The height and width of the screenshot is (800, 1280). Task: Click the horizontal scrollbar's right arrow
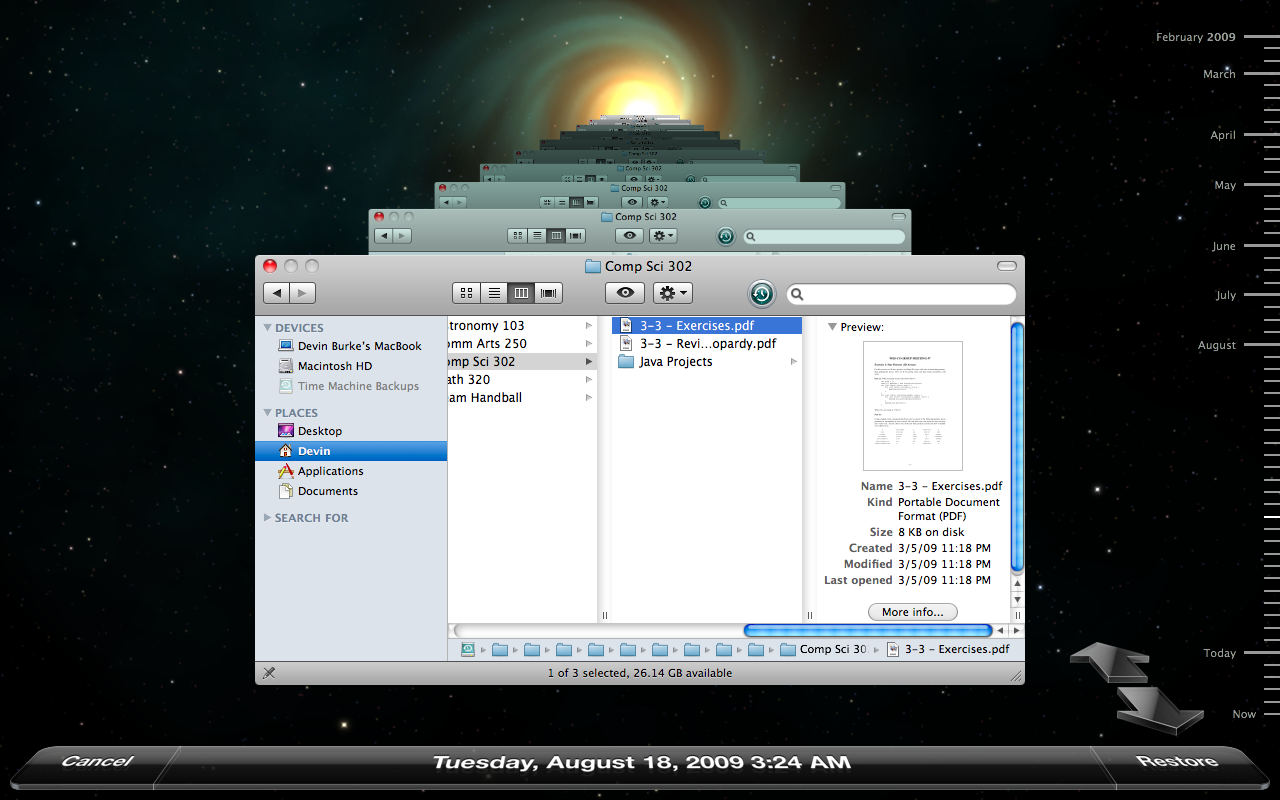[1017, 631]
